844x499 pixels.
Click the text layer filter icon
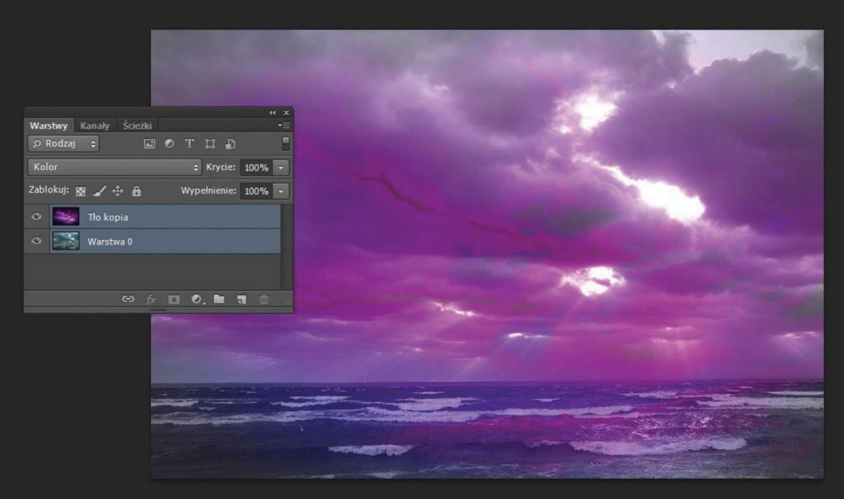click(189, 144)
